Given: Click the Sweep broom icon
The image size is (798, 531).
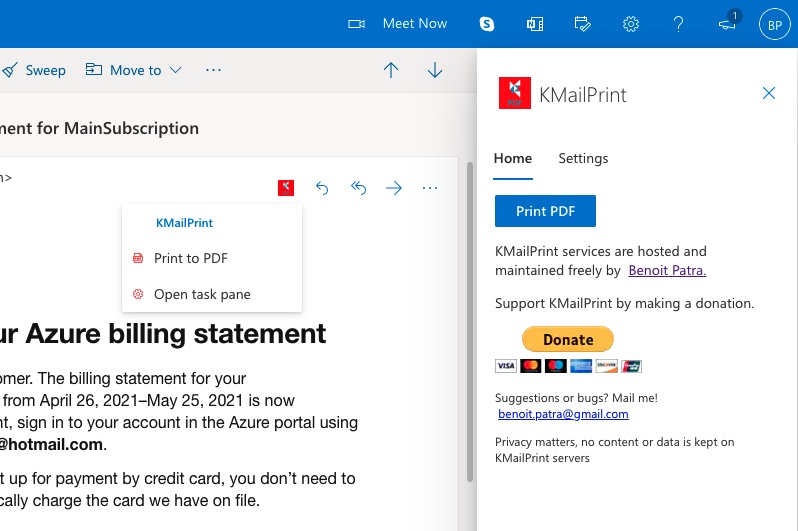Looking at the screenshot, I should tap(10, 70).
